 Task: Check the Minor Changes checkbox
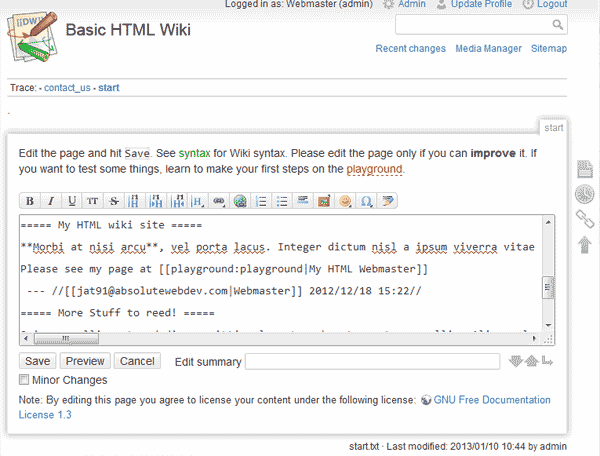tap(24, 380)
